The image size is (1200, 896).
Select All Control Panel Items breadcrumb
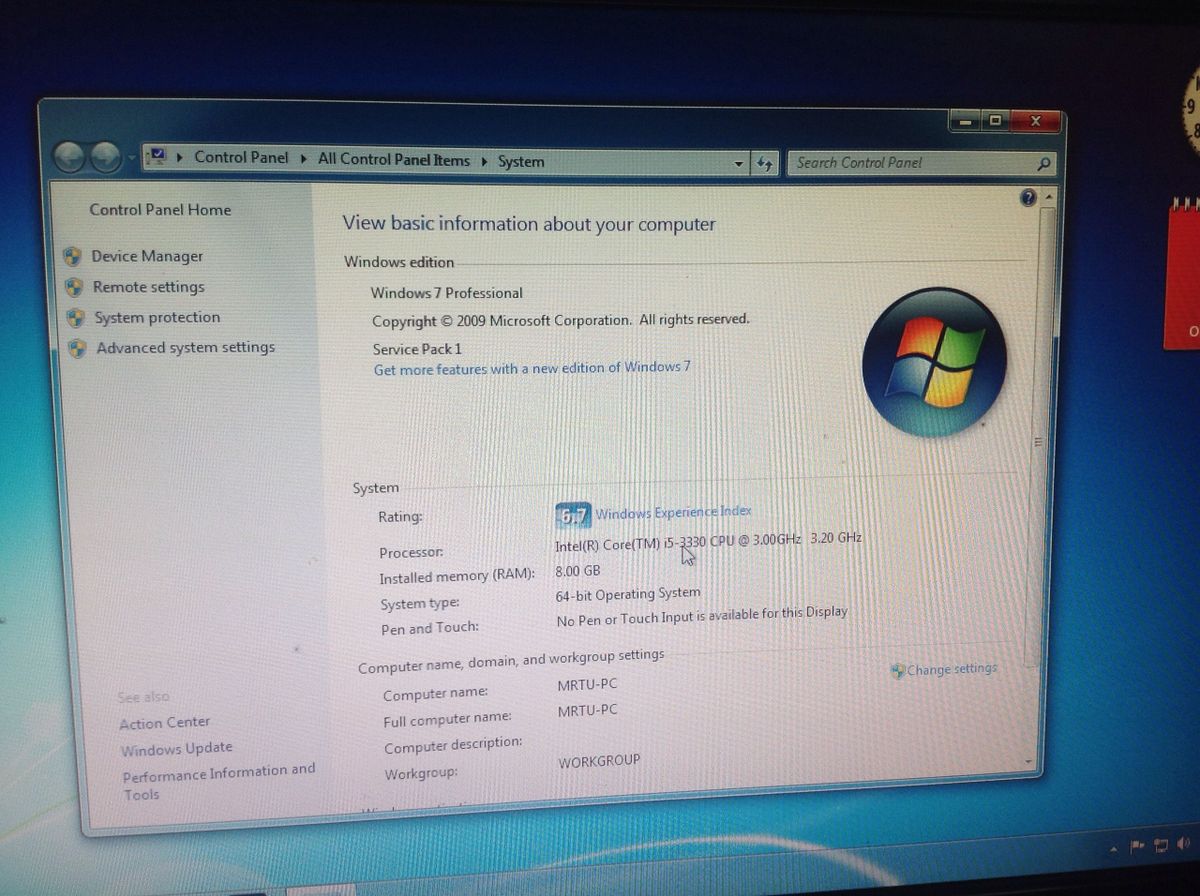click(394, 159)
